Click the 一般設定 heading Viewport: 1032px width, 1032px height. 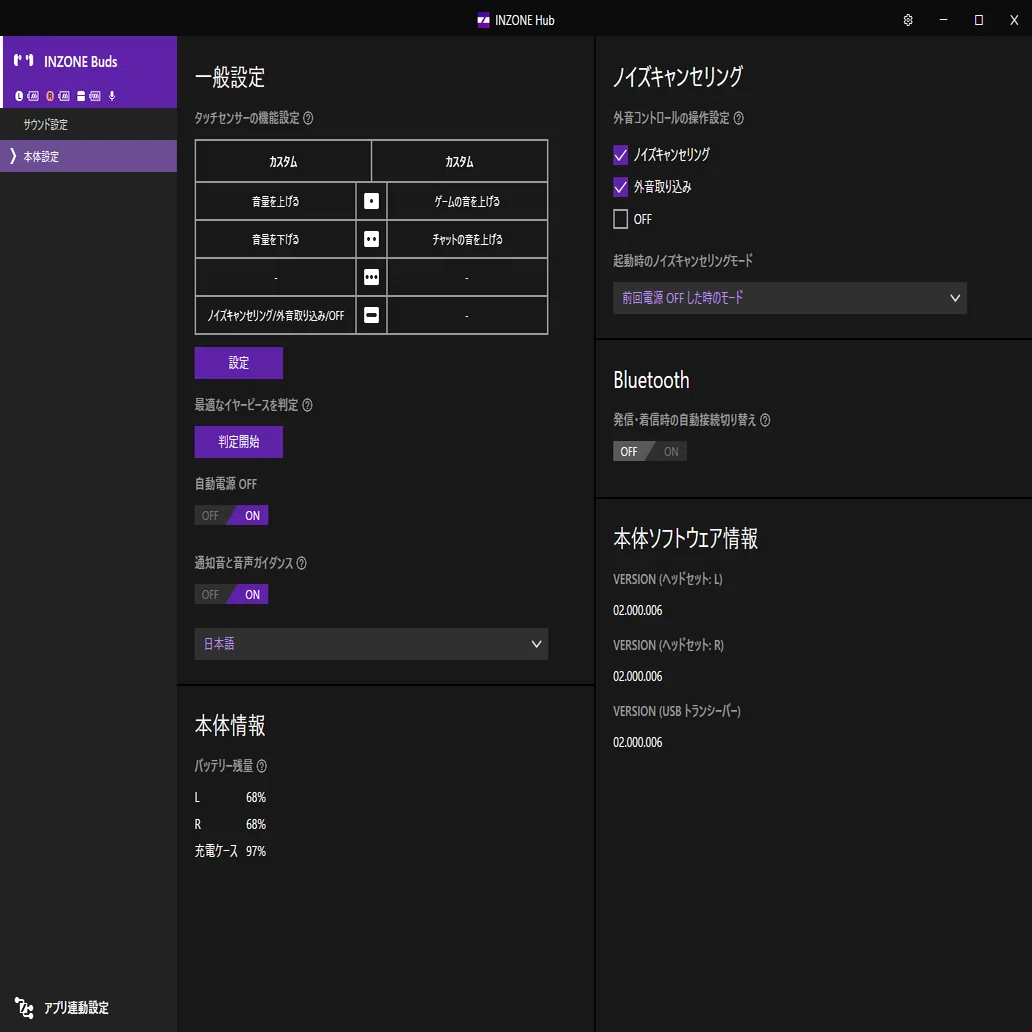[x=230, y=77]
